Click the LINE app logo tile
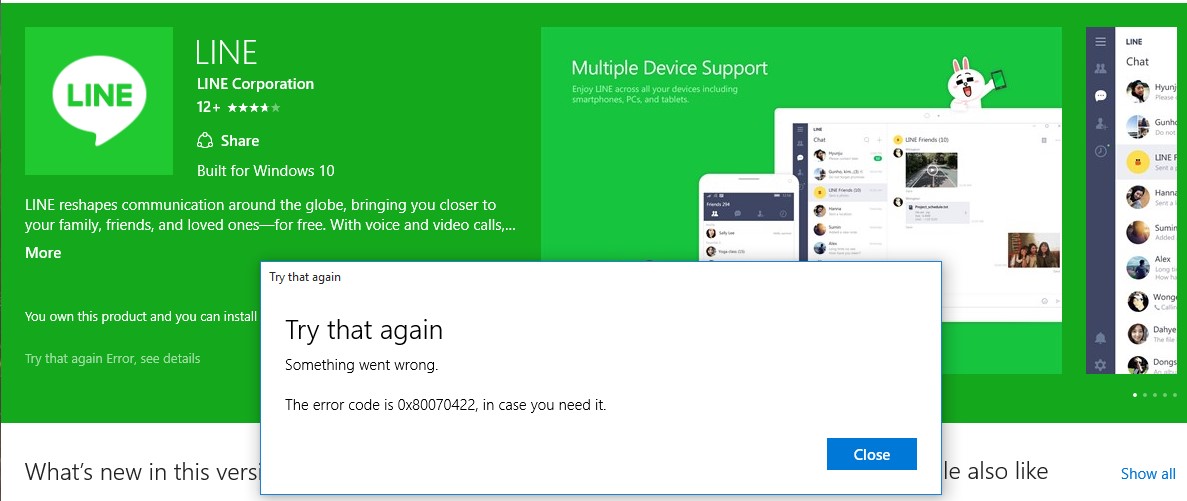Screen dimensions: 1187x501 pos(98,101)
